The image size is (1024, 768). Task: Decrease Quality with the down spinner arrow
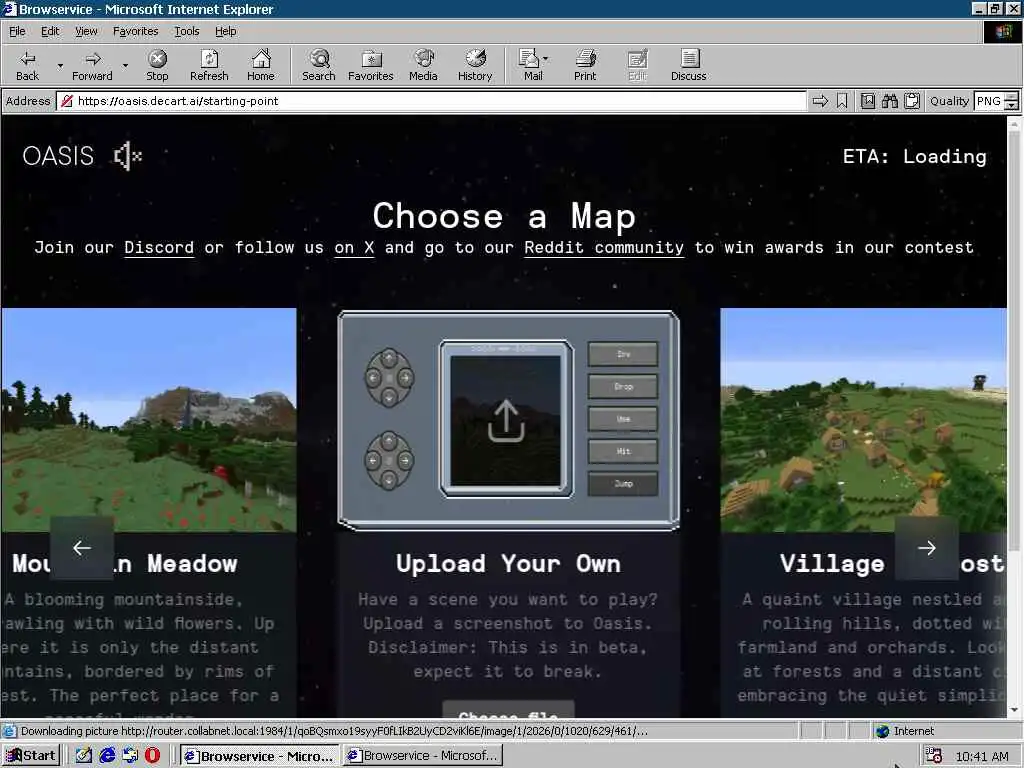click(x=1012, y=106)
